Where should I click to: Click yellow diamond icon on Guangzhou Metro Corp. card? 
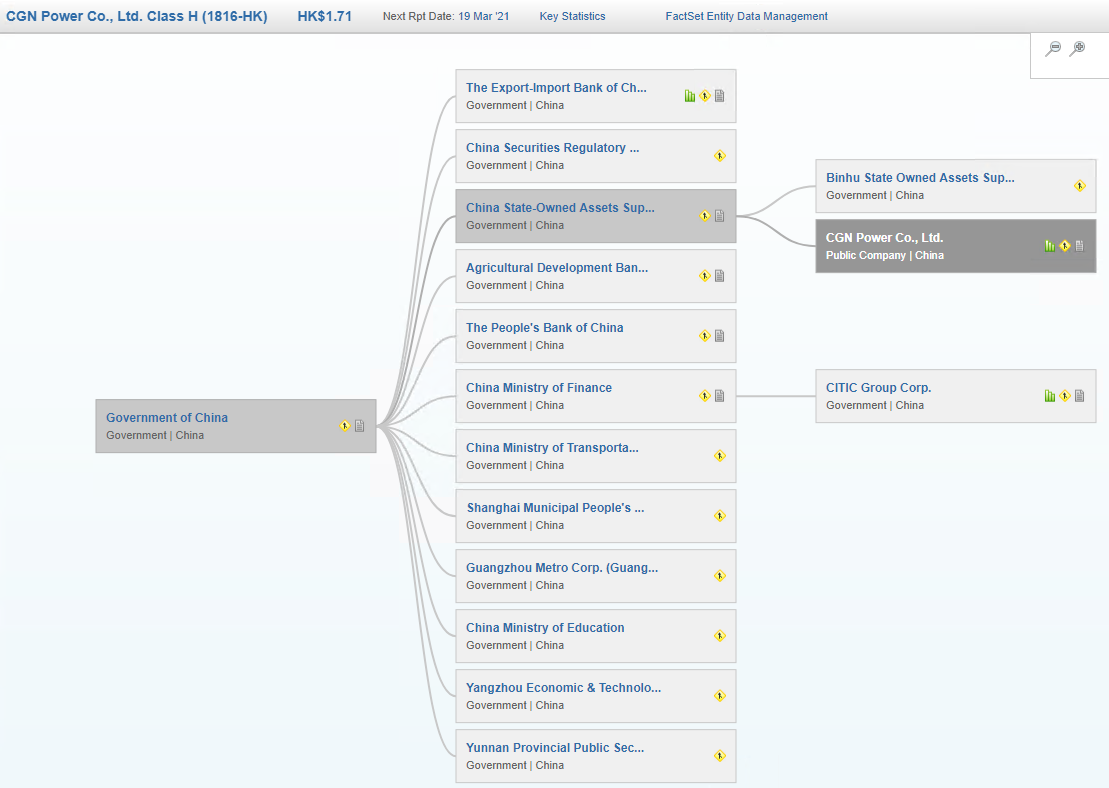pyautogui.click(x=719, y=576)
